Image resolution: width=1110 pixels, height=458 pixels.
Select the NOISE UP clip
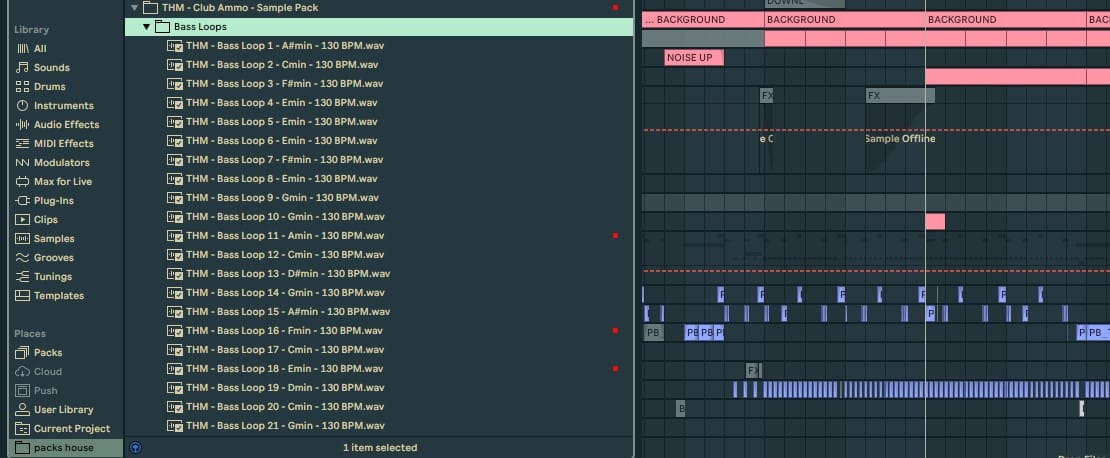tap(694, 57)
